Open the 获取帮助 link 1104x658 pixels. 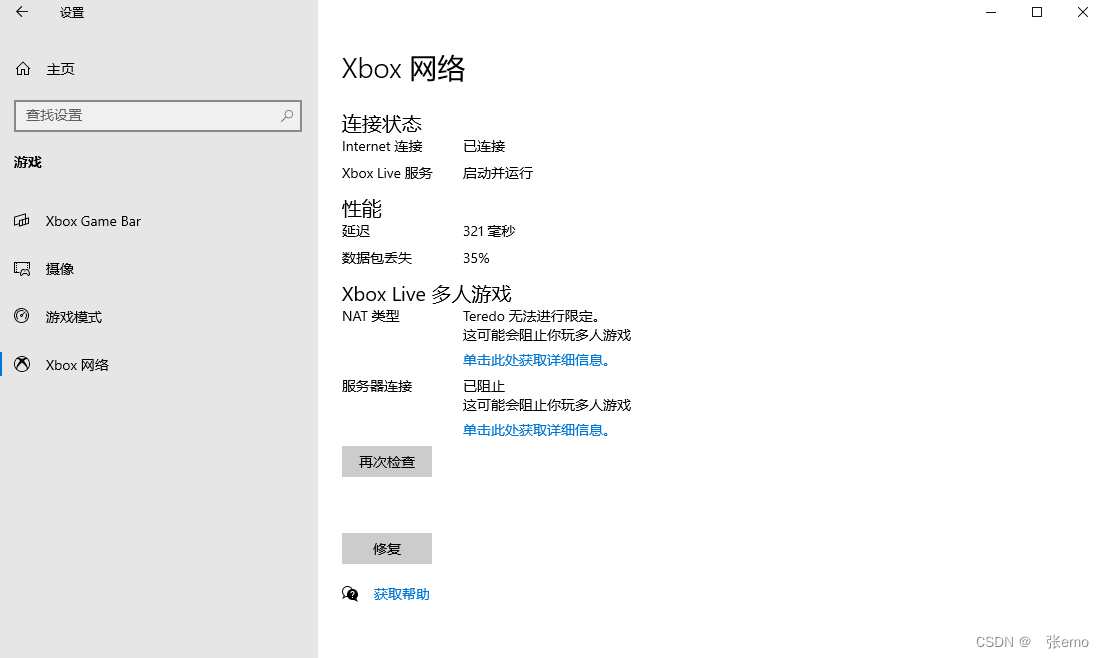(x=401, y=594)
